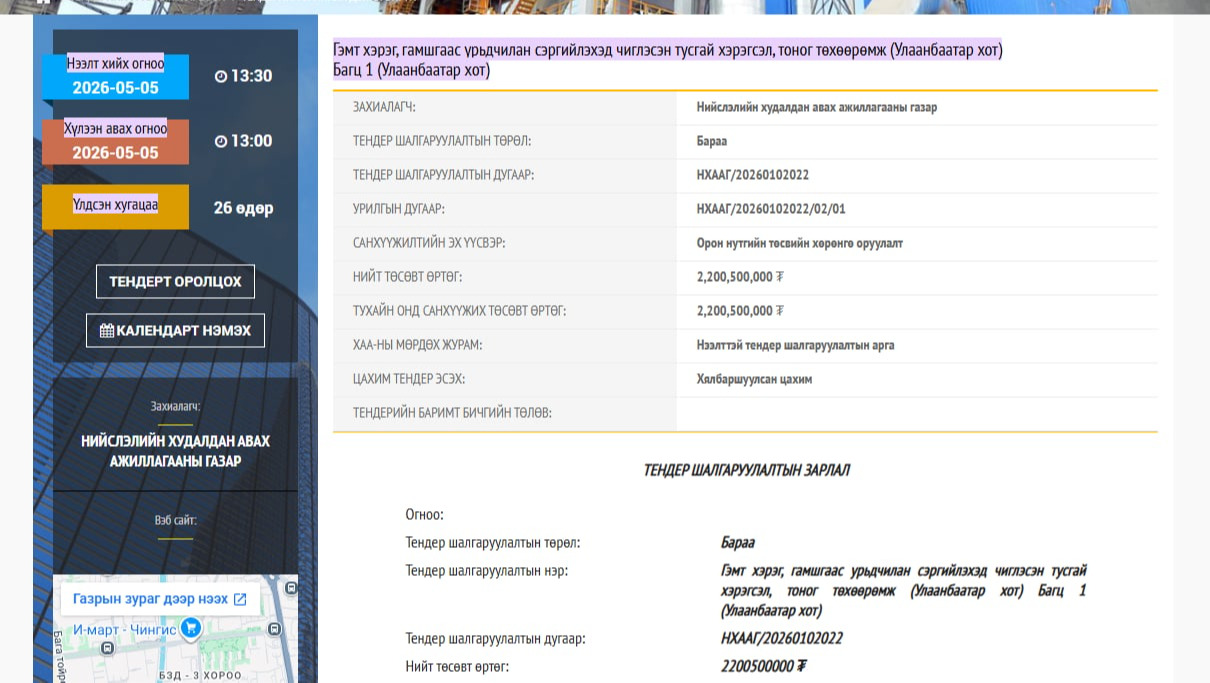Click the clock icon beside 13:00
The width and height of the screenshot is (1210, 683).
point(221,142)
